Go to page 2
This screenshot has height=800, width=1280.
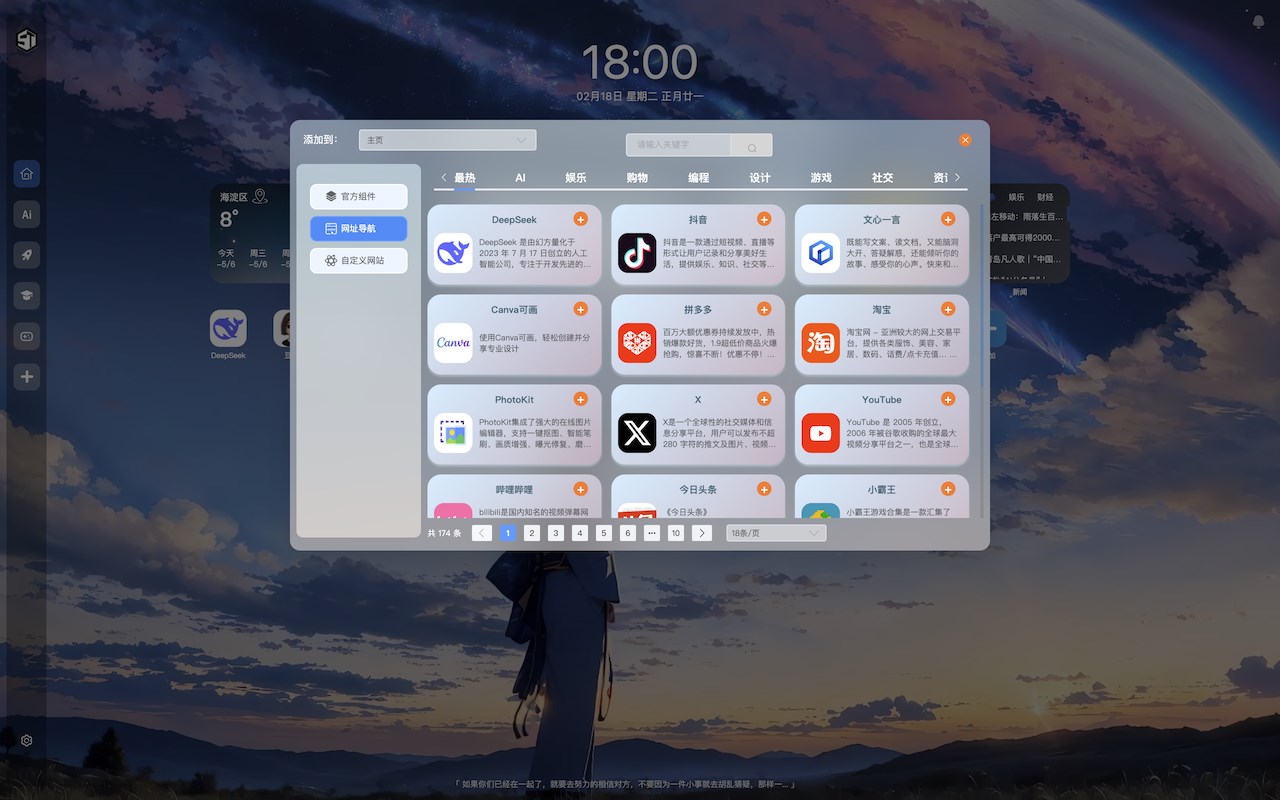point(532,533)
